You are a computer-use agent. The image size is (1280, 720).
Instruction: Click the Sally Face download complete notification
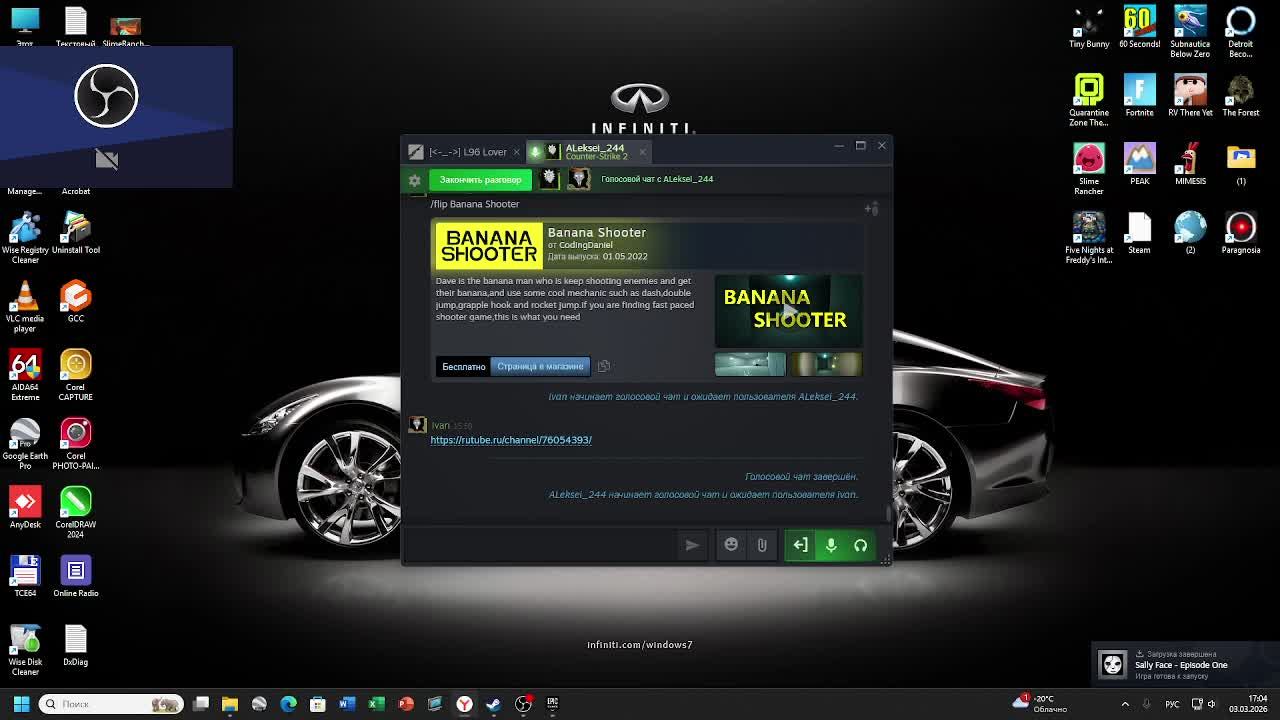tap(1186, 664)
